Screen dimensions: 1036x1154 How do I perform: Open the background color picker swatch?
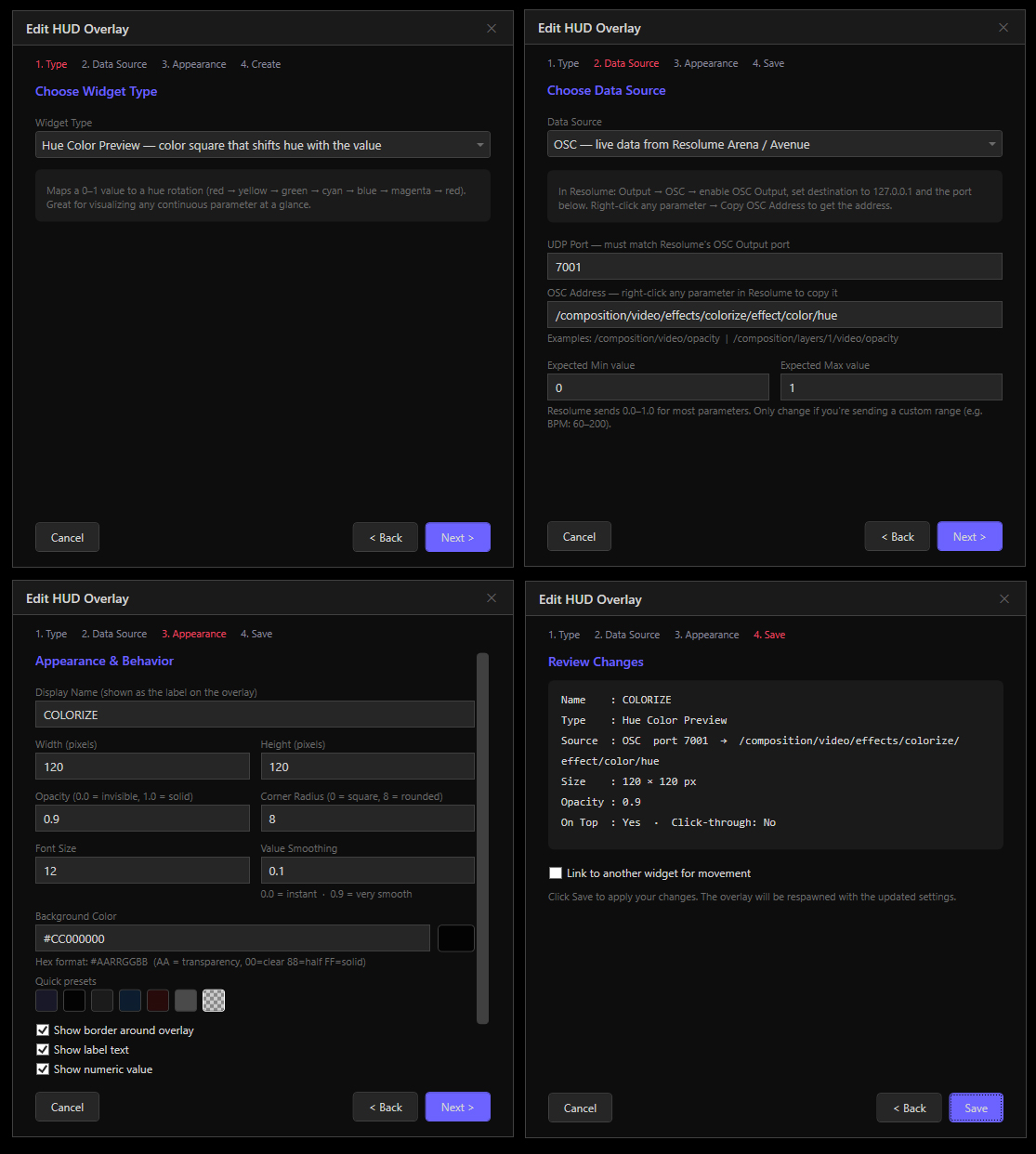click(456, 938)
